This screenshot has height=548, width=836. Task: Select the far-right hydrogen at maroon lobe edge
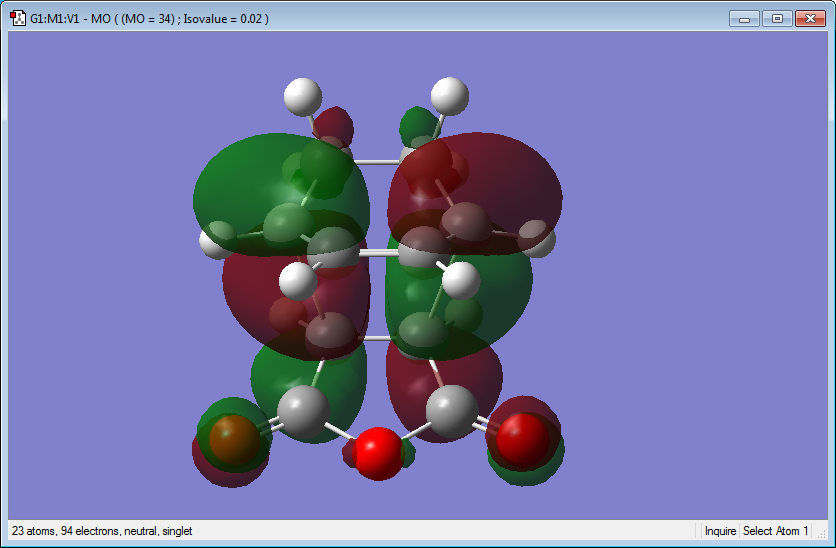(537, 239)
